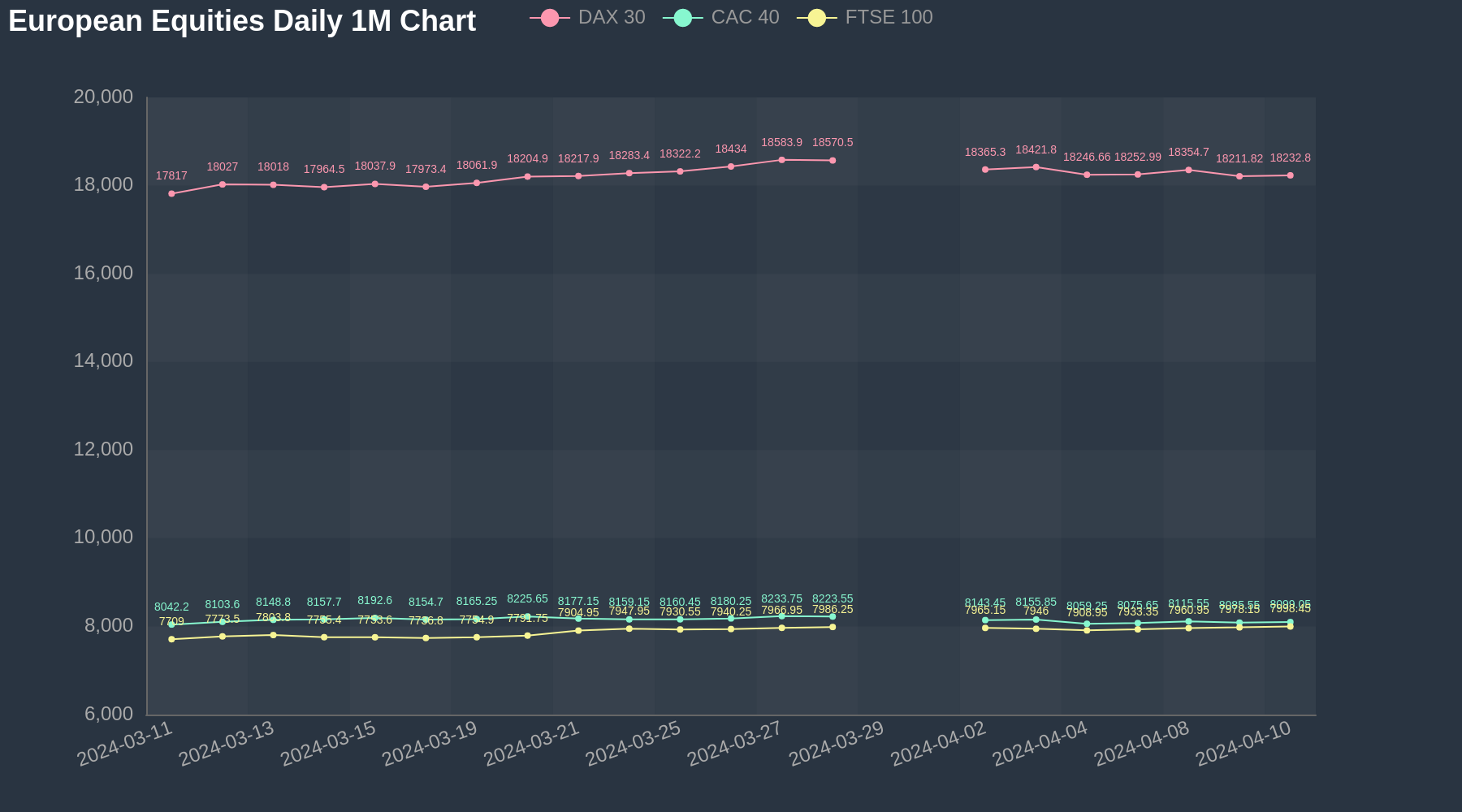Click the y-axis label 10,000
Screen dimensions: 1462x812
click(103, 537)
